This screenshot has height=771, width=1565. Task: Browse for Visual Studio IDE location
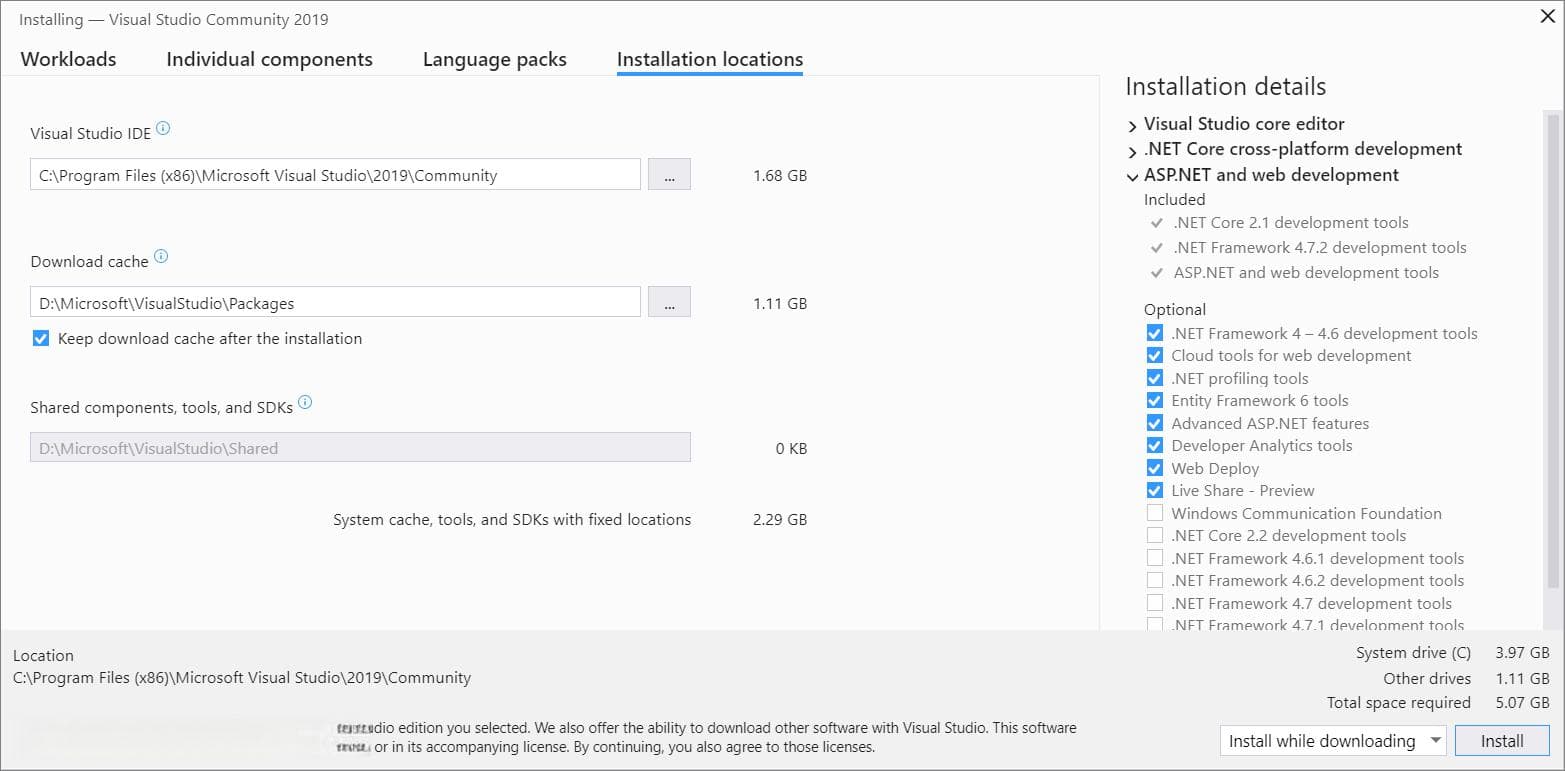669,175
